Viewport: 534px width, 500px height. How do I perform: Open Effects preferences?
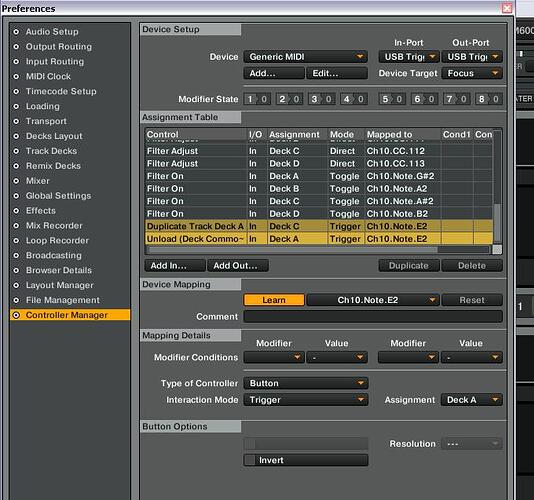pos(41,211)
